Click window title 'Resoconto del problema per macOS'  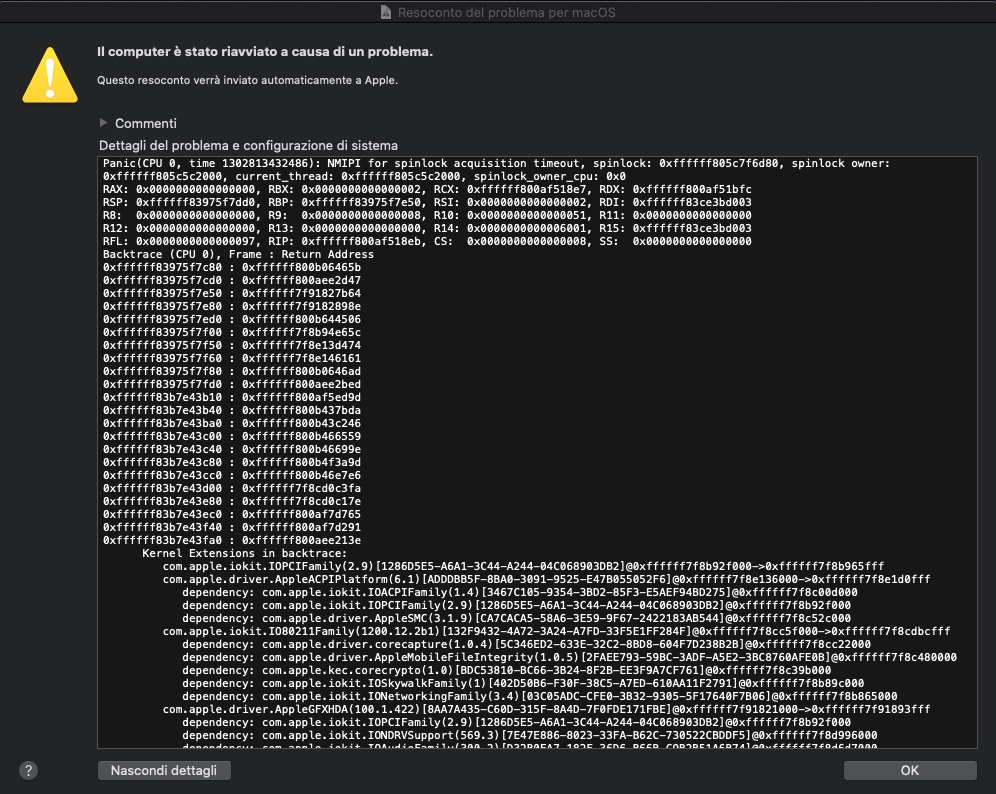tap(506, 12)
